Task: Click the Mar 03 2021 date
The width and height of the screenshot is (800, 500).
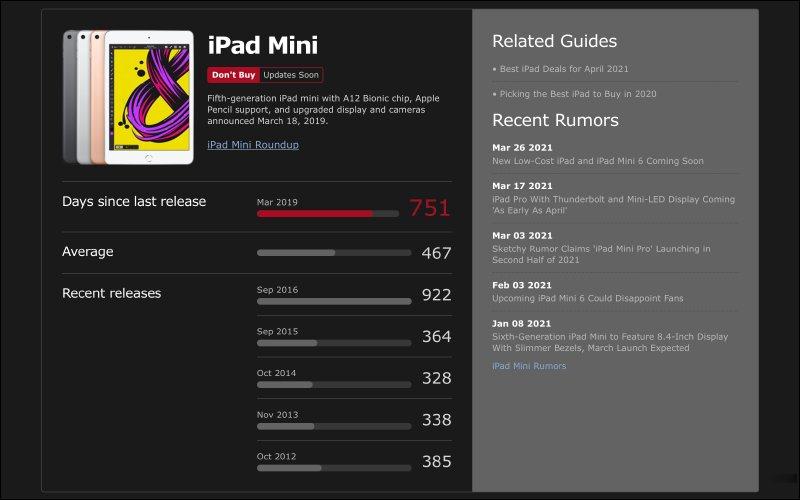Action: 522,236
